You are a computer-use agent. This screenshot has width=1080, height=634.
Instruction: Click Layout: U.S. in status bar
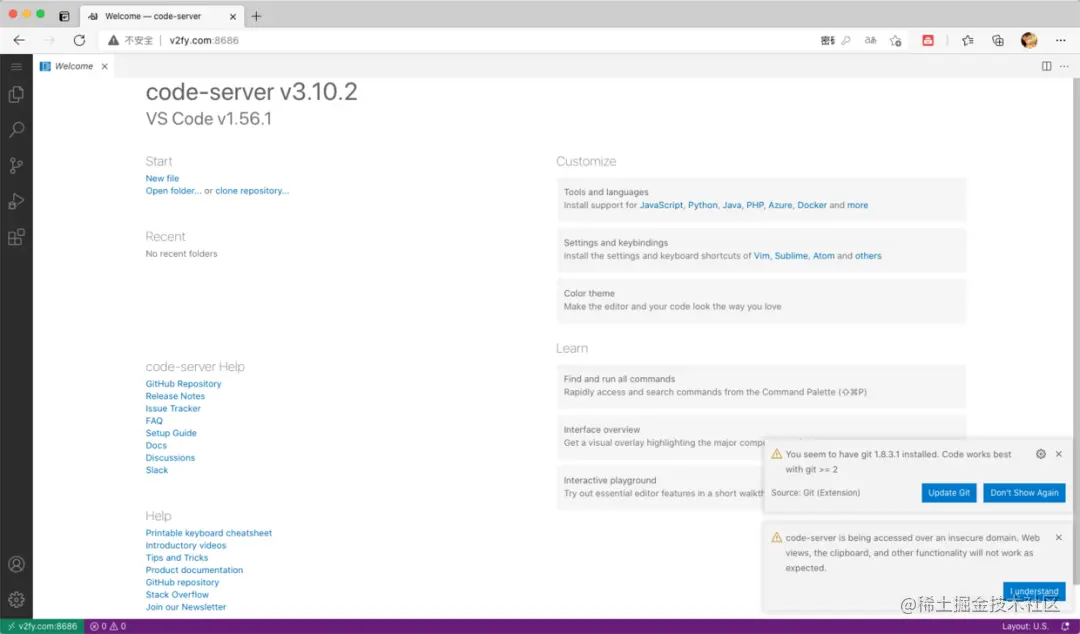click(1025, 626)
